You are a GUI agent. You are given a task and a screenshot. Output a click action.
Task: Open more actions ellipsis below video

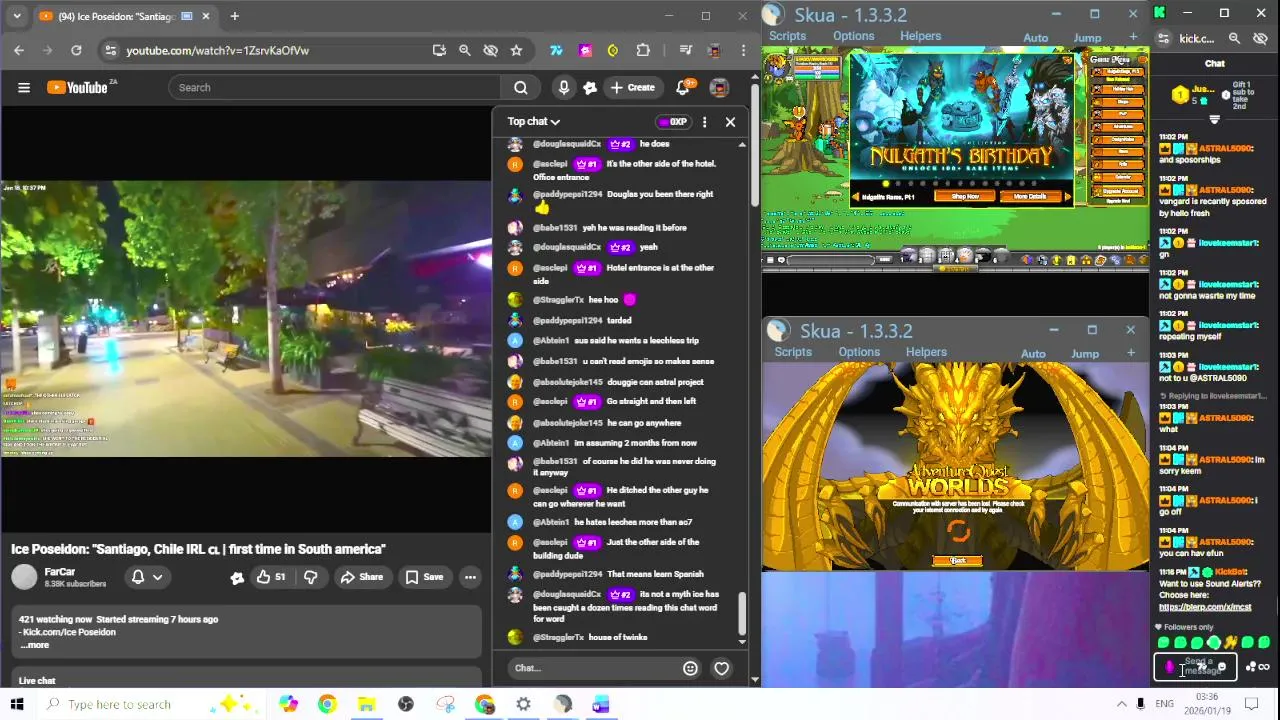tap(470, 577)
